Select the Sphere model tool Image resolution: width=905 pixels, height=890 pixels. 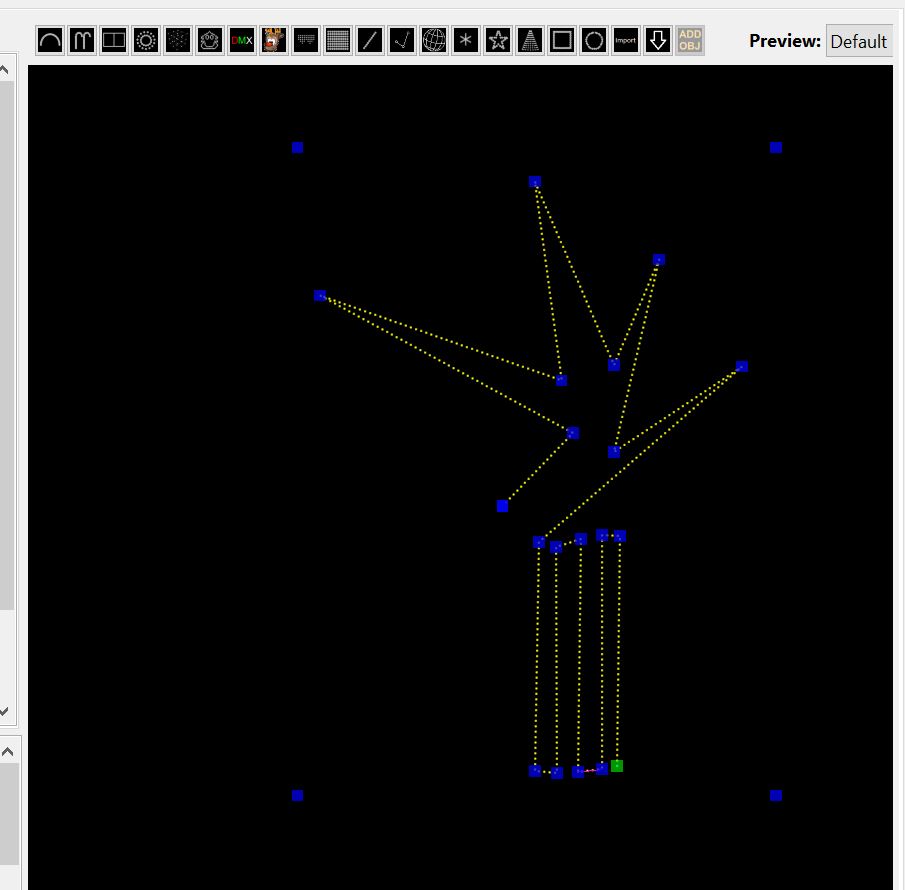coord(434,41)
